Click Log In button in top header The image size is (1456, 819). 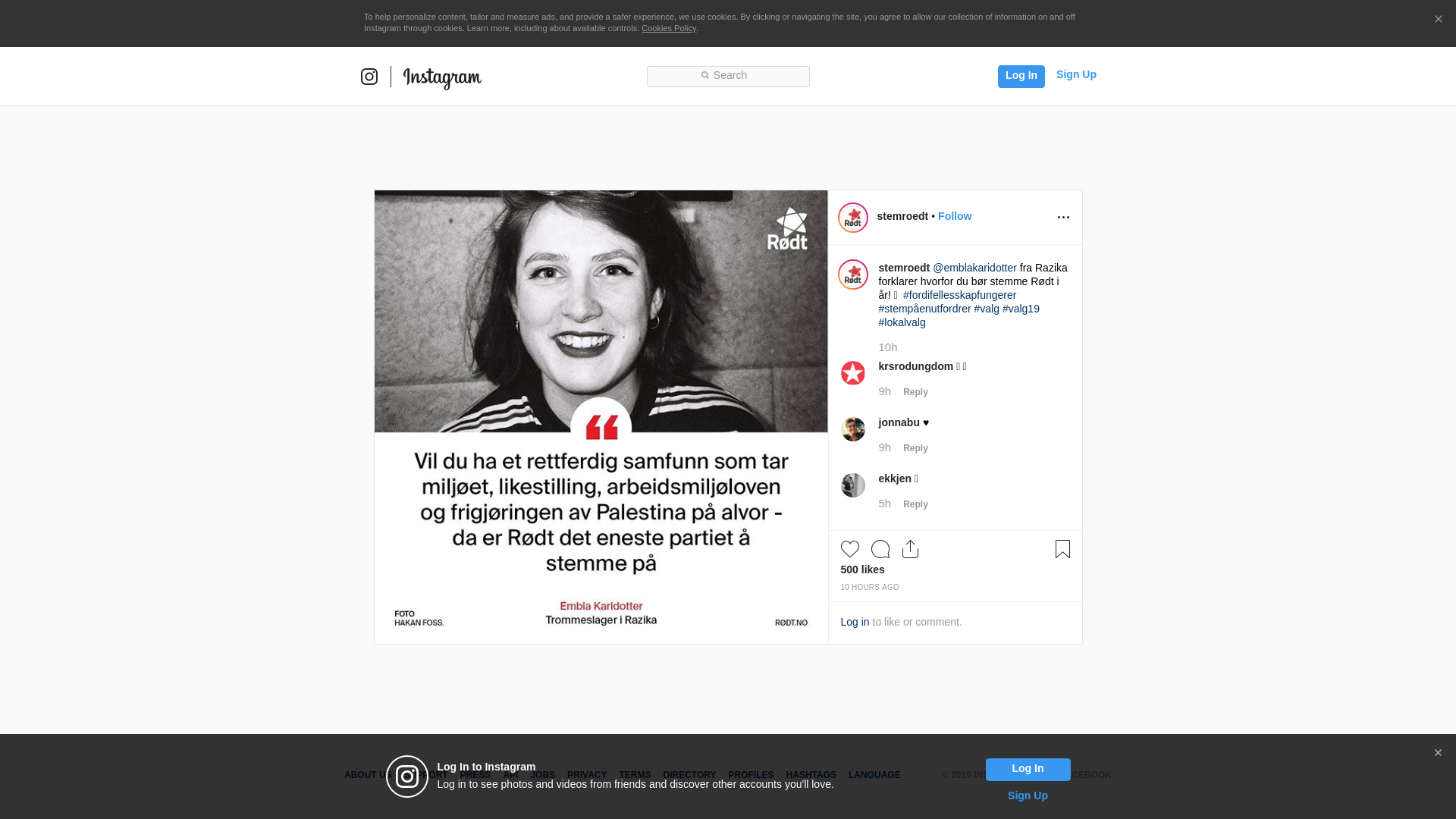pyautogui.click(x=1021, y=76)
